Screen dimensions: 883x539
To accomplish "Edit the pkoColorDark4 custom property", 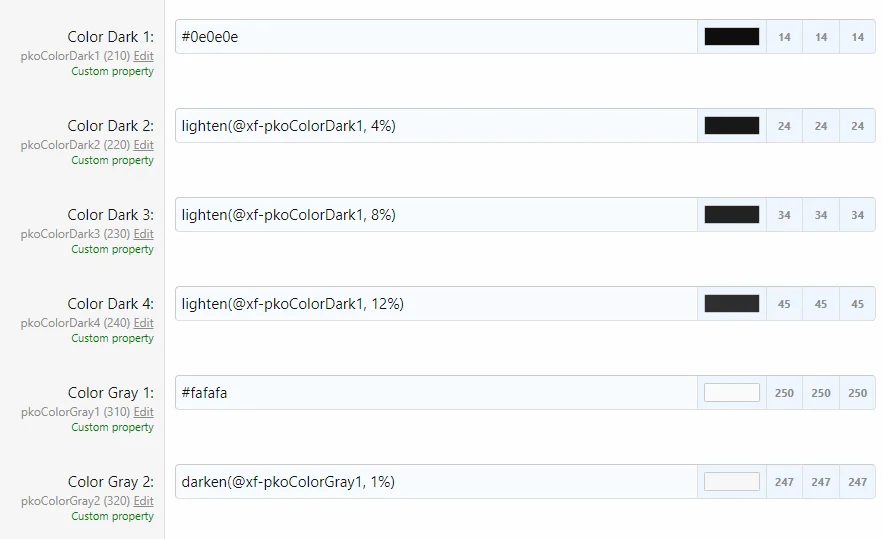I will click(144, 323).
